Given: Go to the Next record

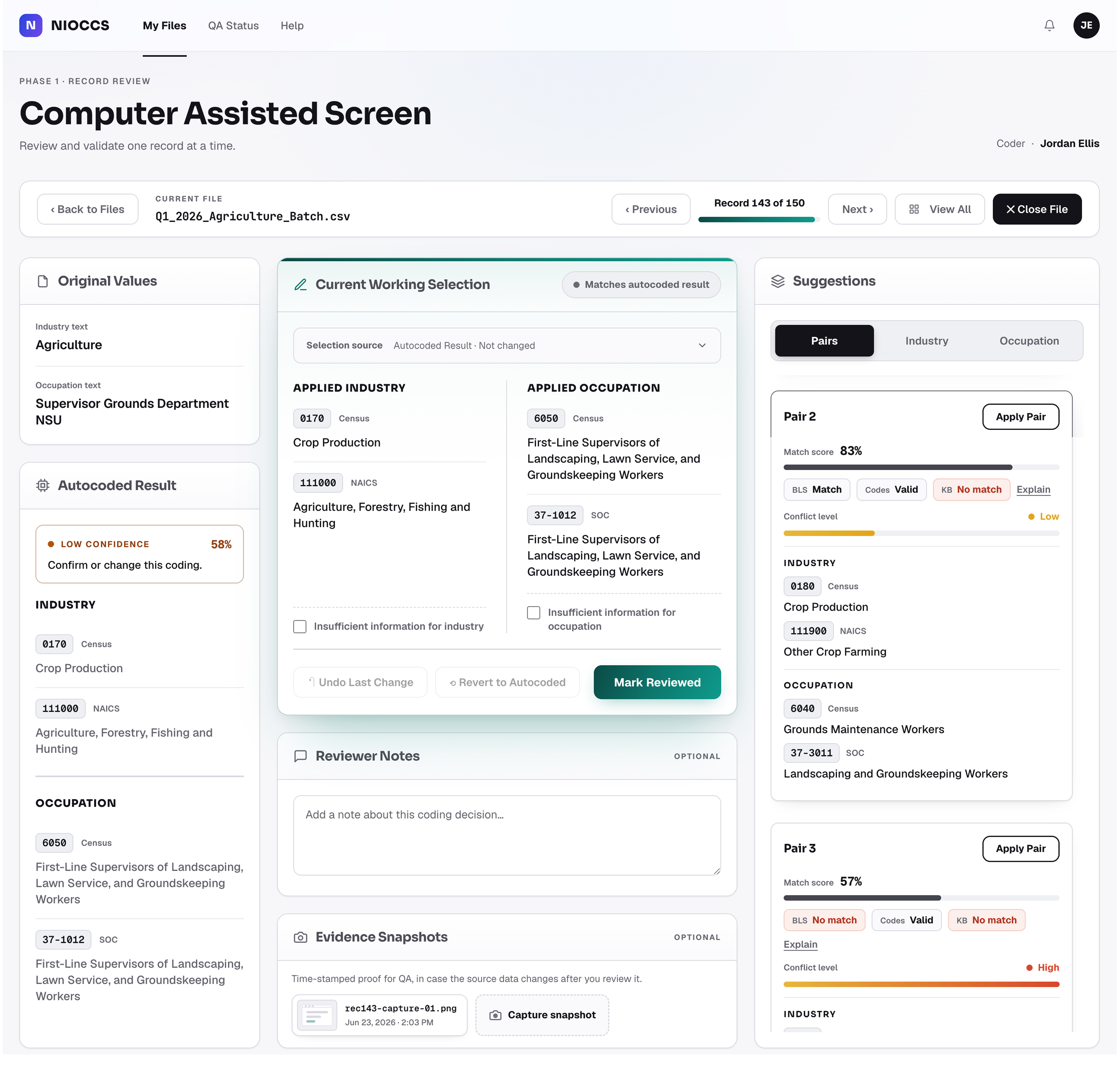Looking at the screenshot, I should click(x=857, y=209).
